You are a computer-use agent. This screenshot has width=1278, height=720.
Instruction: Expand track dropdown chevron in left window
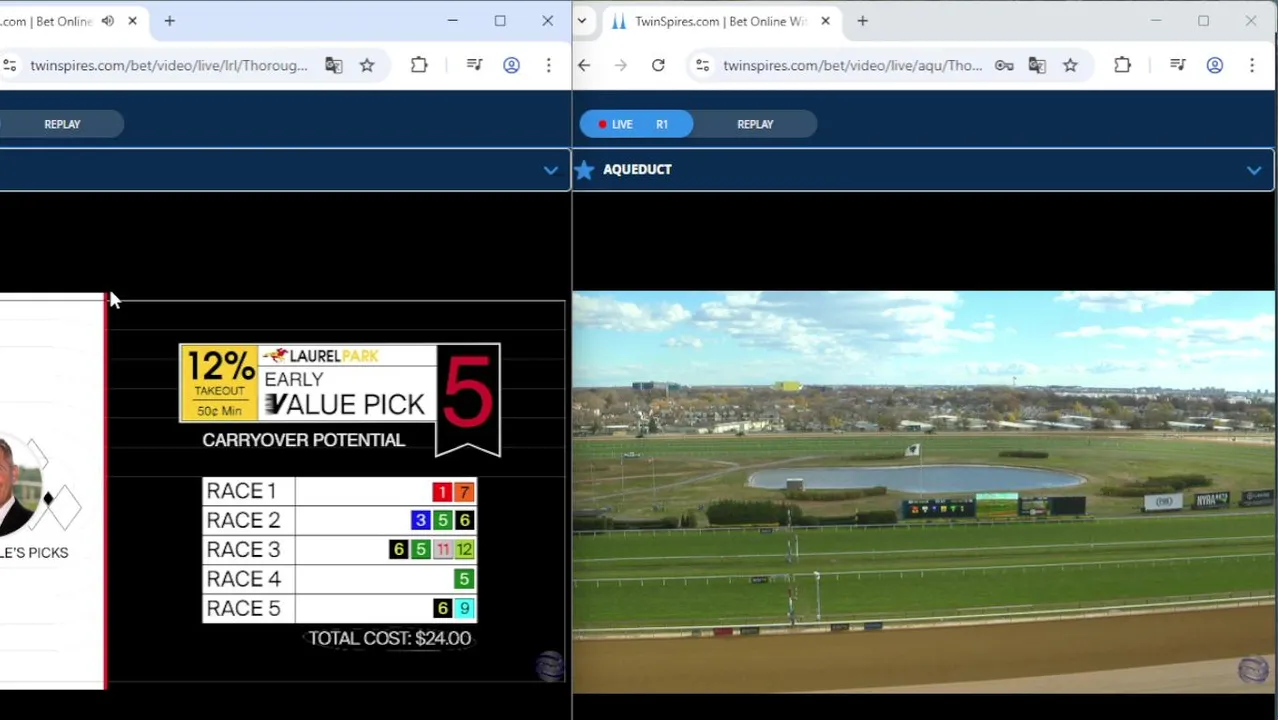tap(550, 170)
